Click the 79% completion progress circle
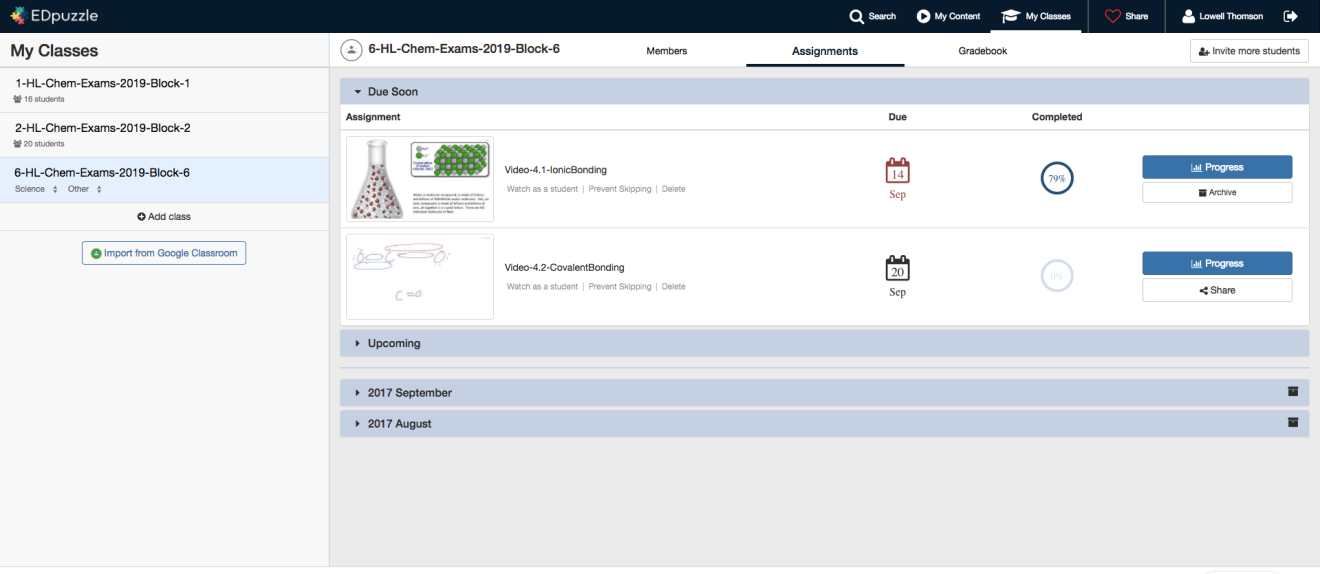 click(x=1056, y=179)
